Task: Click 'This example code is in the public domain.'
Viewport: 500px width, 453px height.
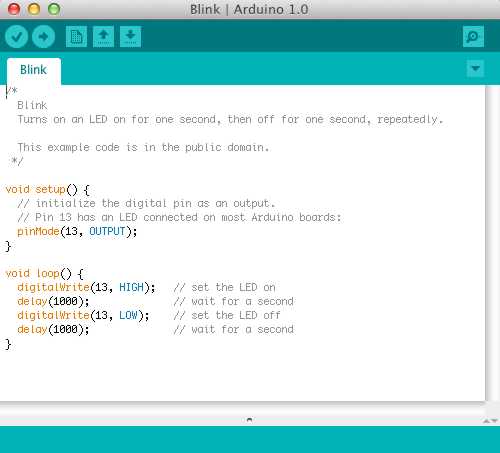Action: point(143,147)
